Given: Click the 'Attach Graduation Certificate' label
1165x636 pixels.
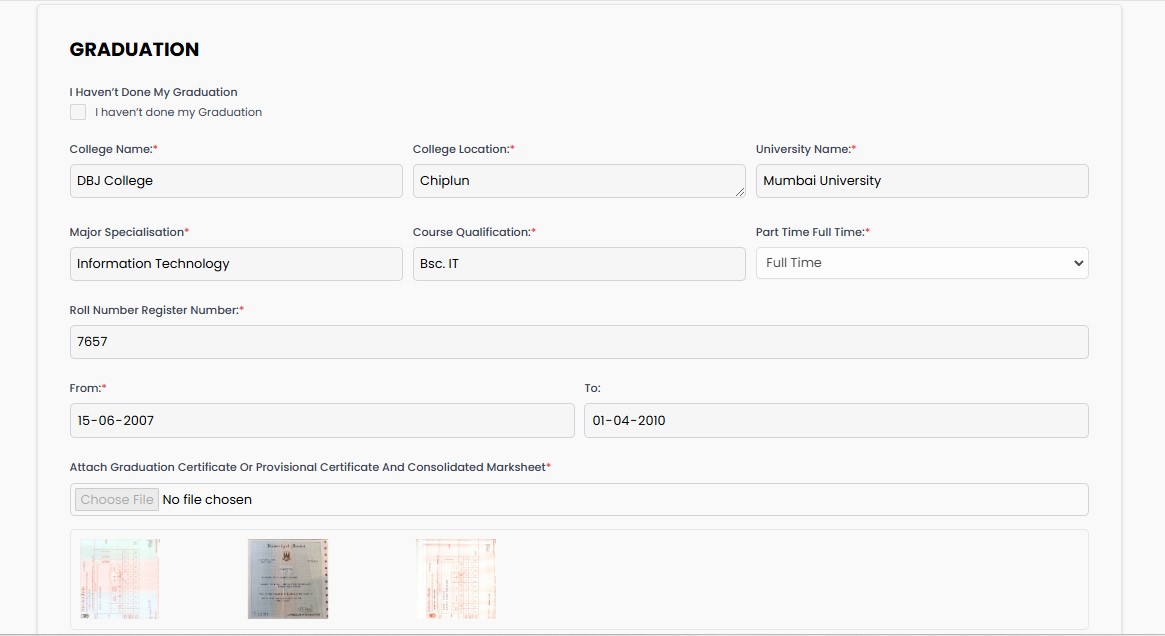Looking at the screenshot, I should [x=310, y=467].
